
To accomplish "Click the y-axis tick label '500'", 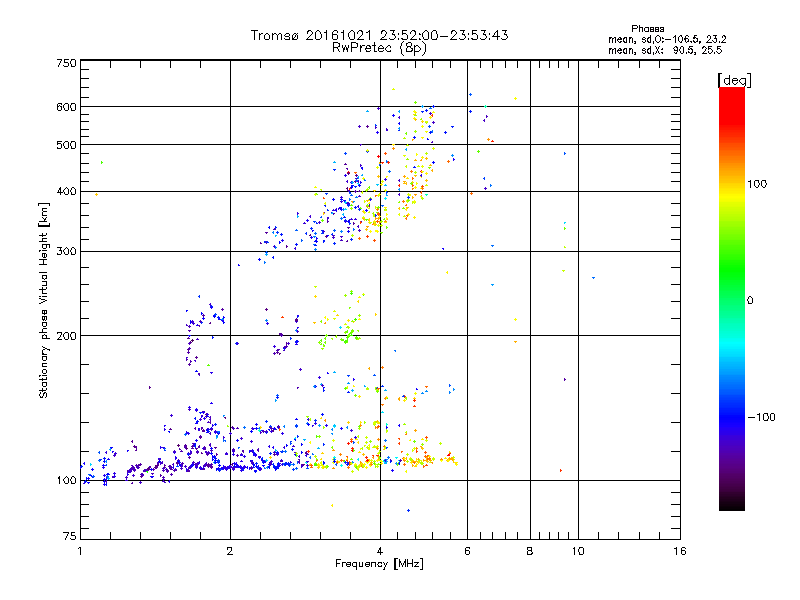I will coord(66,145).
